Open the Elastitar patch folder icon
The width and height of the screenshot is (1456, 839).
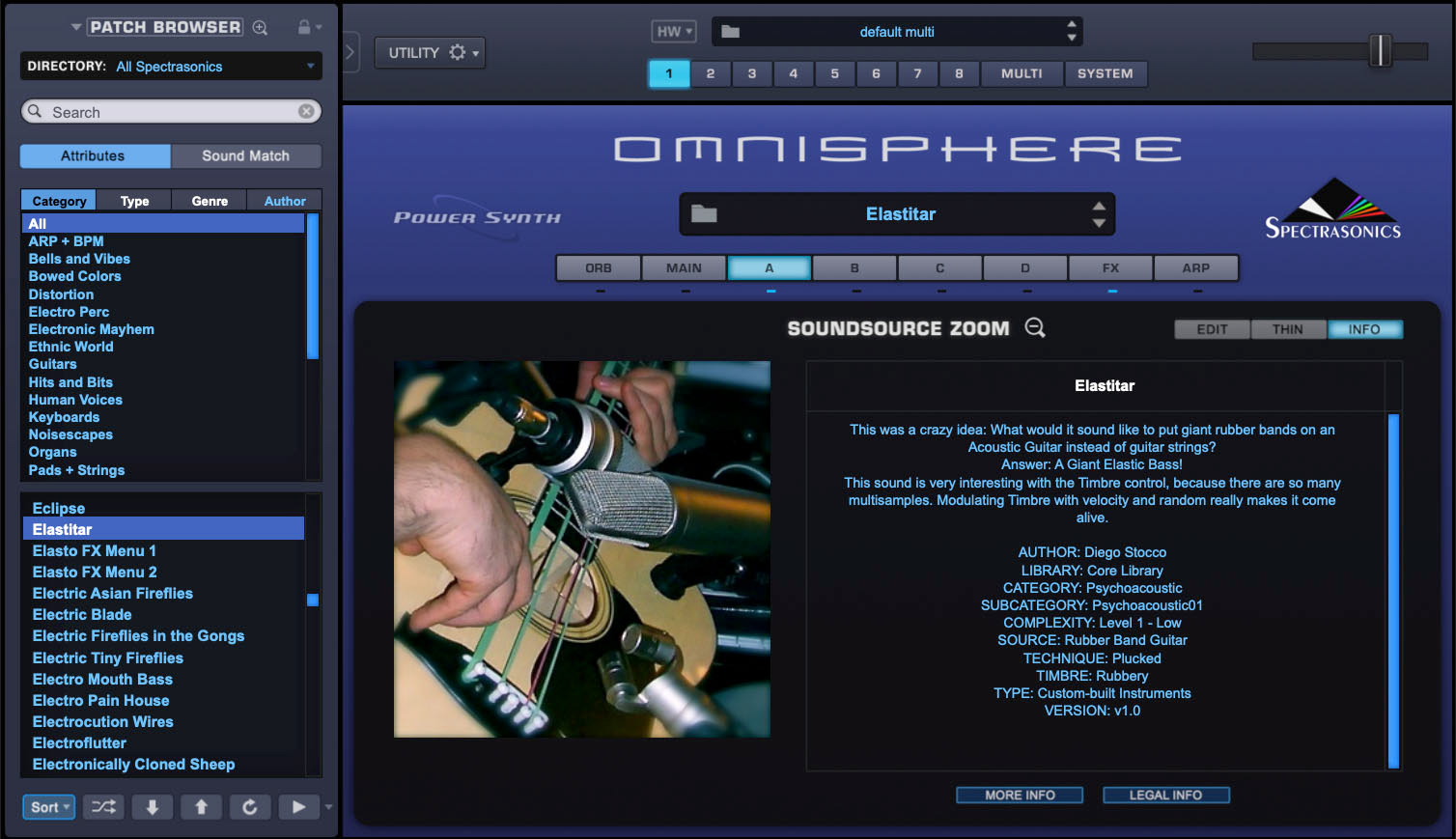(704, 214)
